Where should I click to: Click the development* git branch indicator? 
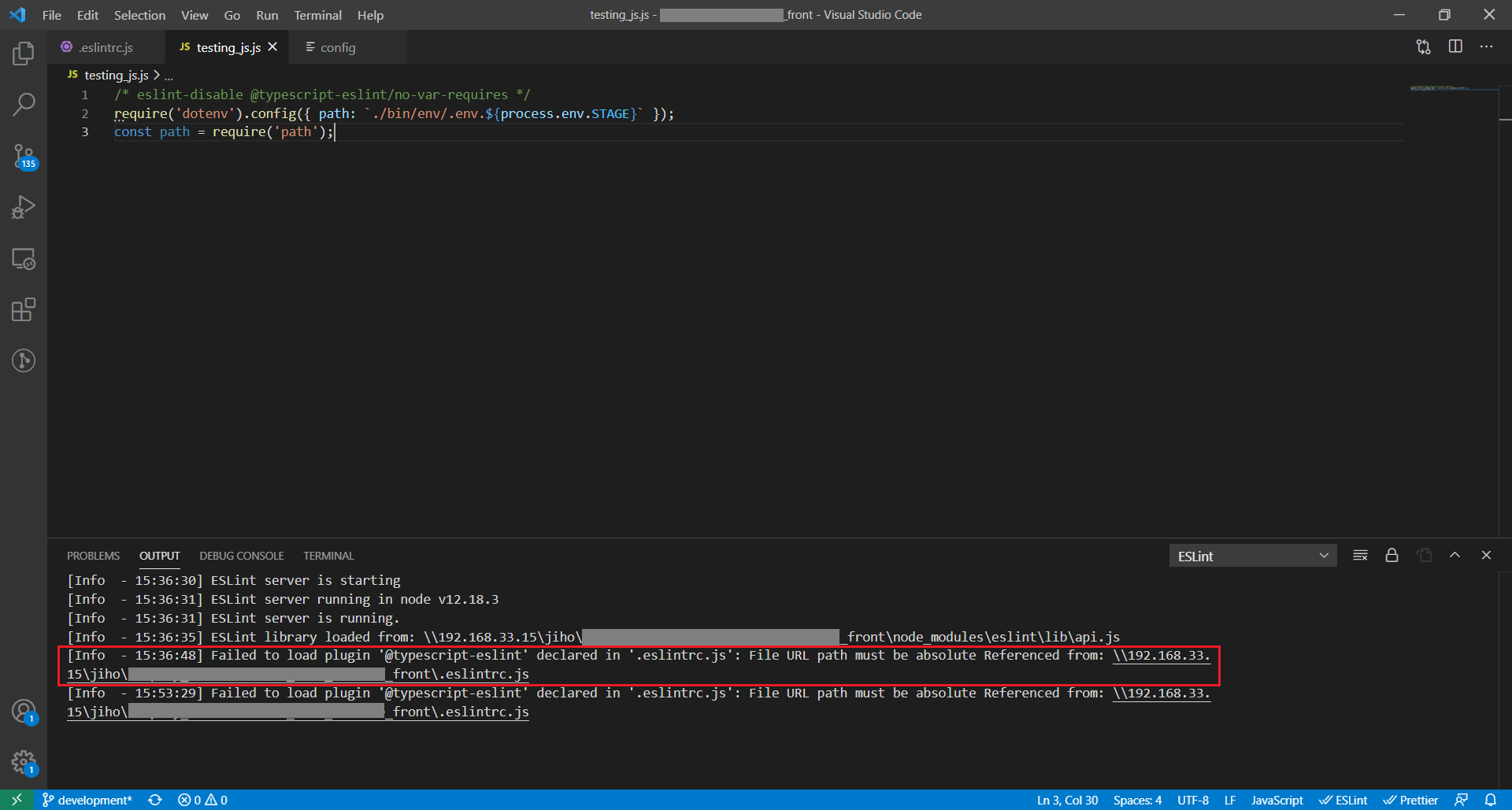[x=87, y=800]
